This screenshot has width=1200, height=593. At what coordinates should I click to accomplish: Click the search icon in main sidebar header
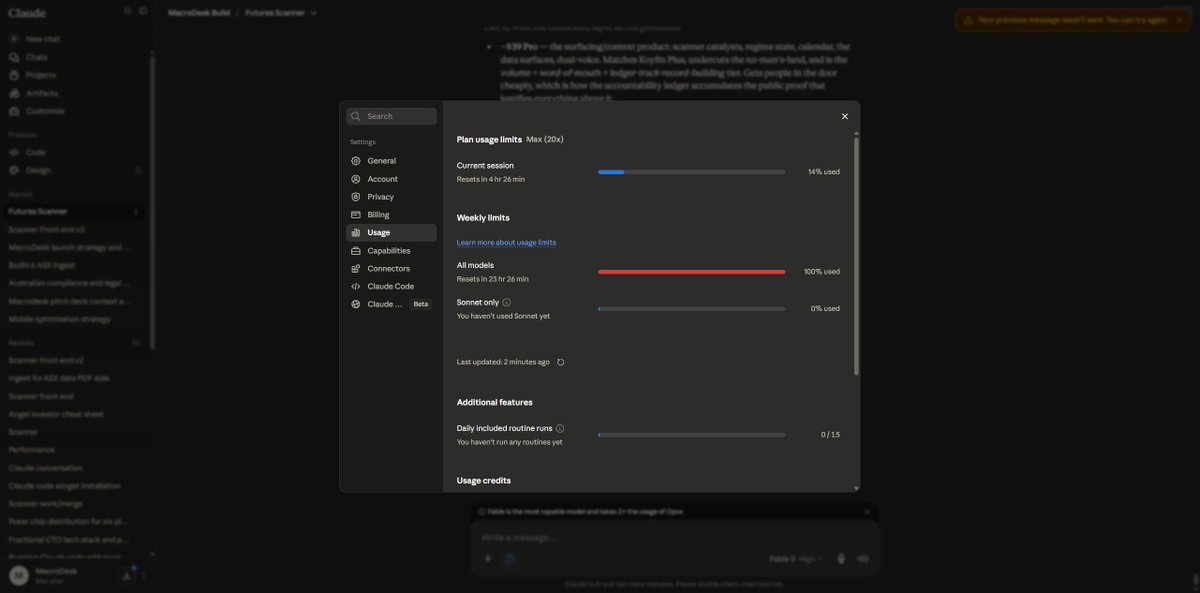point(127,11)
